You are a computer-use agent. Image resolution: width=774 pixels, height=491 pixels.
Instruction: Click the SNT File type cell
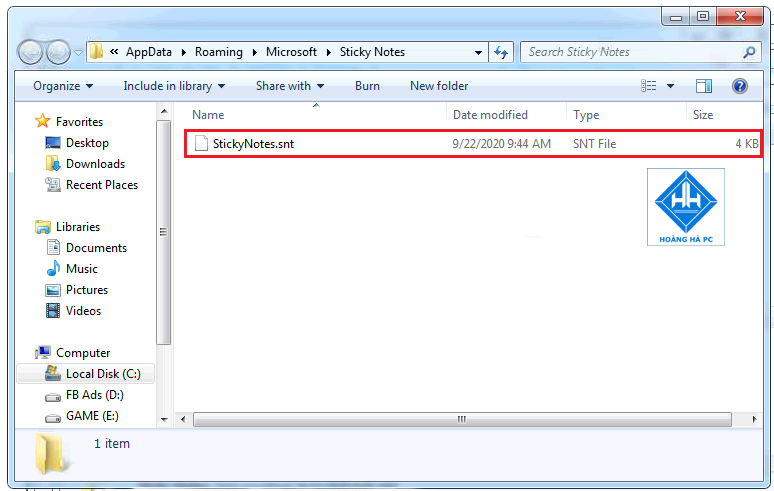(594, 144)
